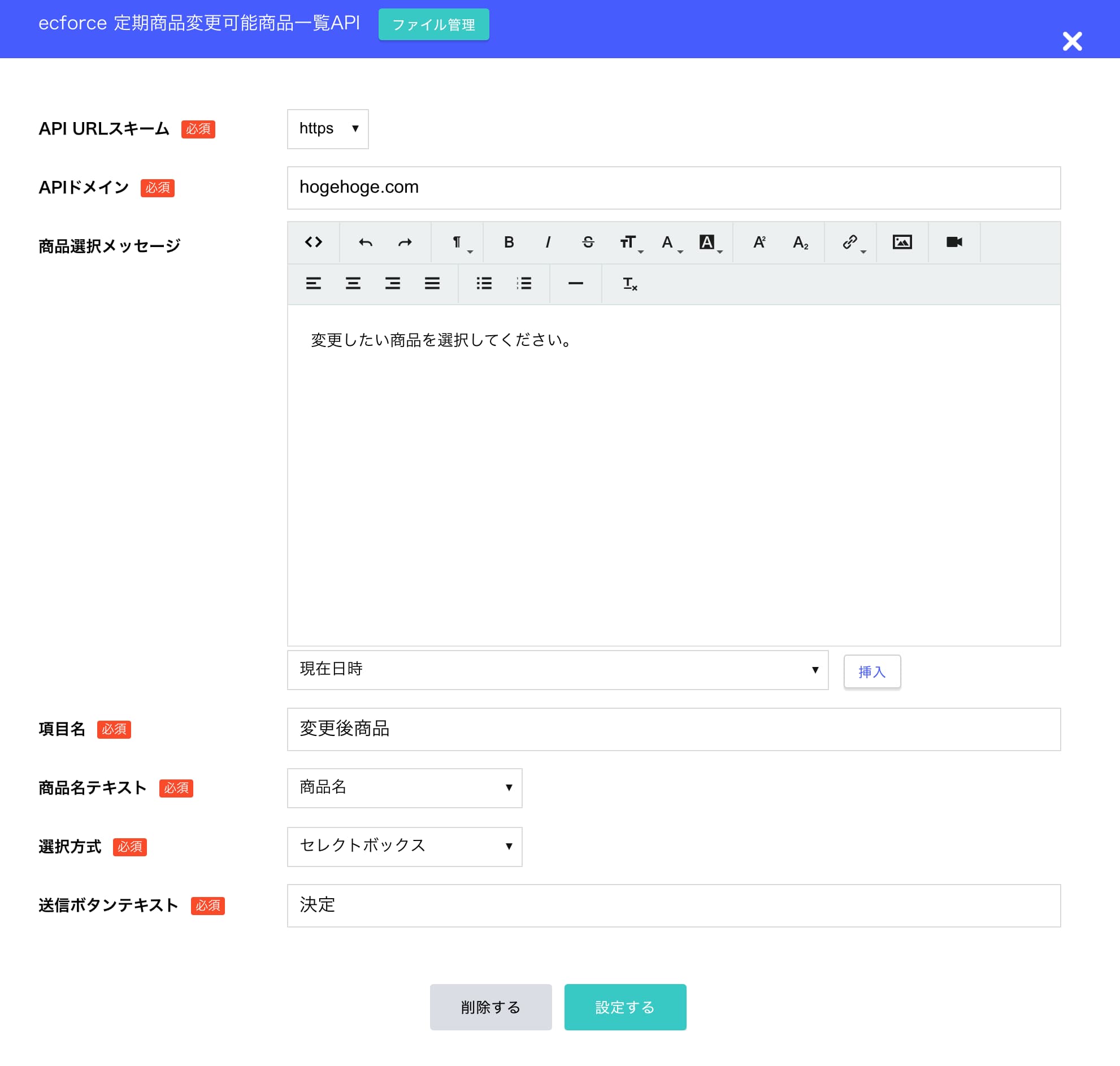Redo an edit in the message editor
Viewport: 1120px width, 1066px height.
pos(405,242)
